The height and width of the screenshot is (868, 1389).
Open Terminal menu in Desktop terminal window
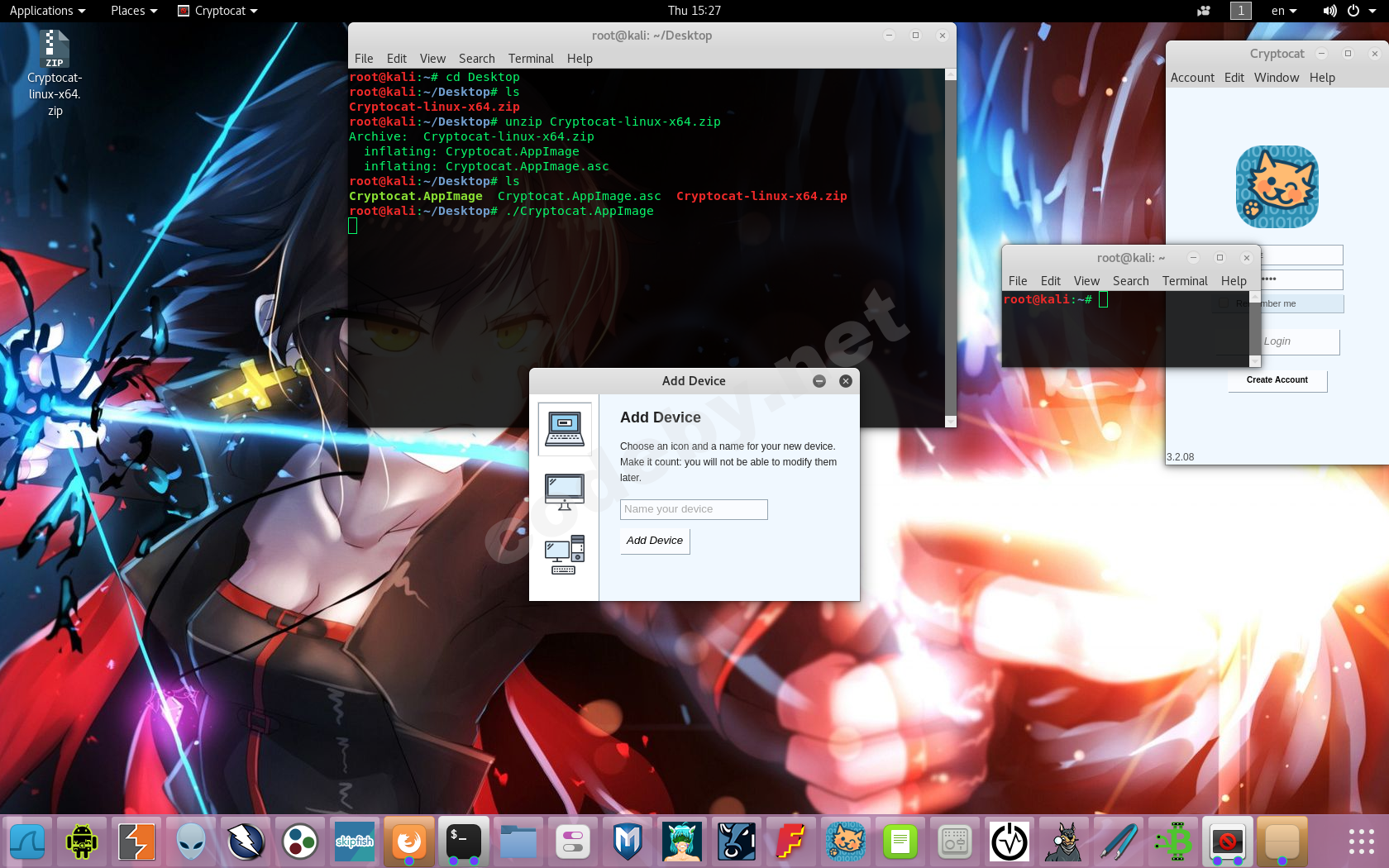point(531,59)
